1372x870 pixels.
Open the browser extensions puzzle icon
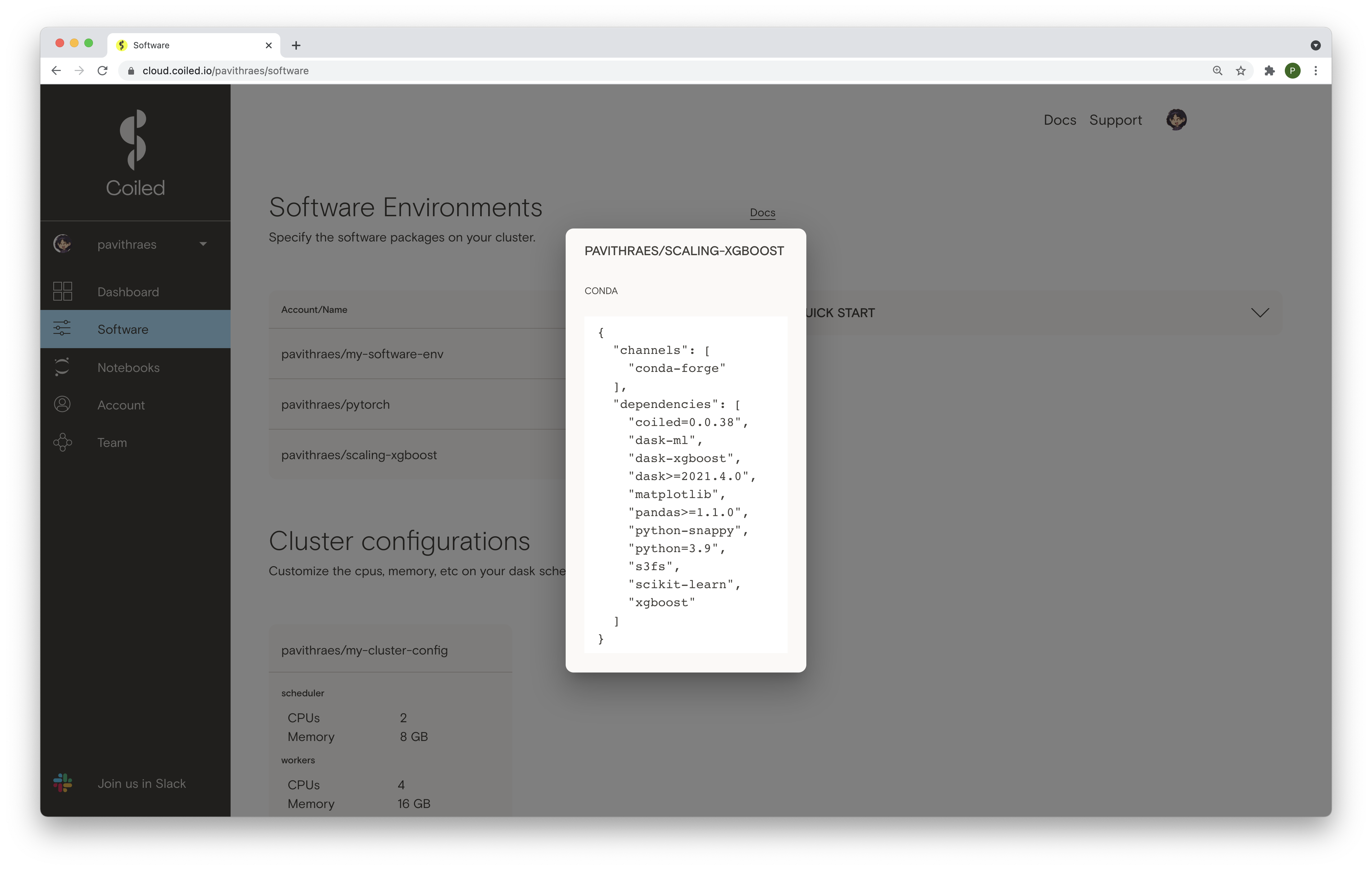1269,71
